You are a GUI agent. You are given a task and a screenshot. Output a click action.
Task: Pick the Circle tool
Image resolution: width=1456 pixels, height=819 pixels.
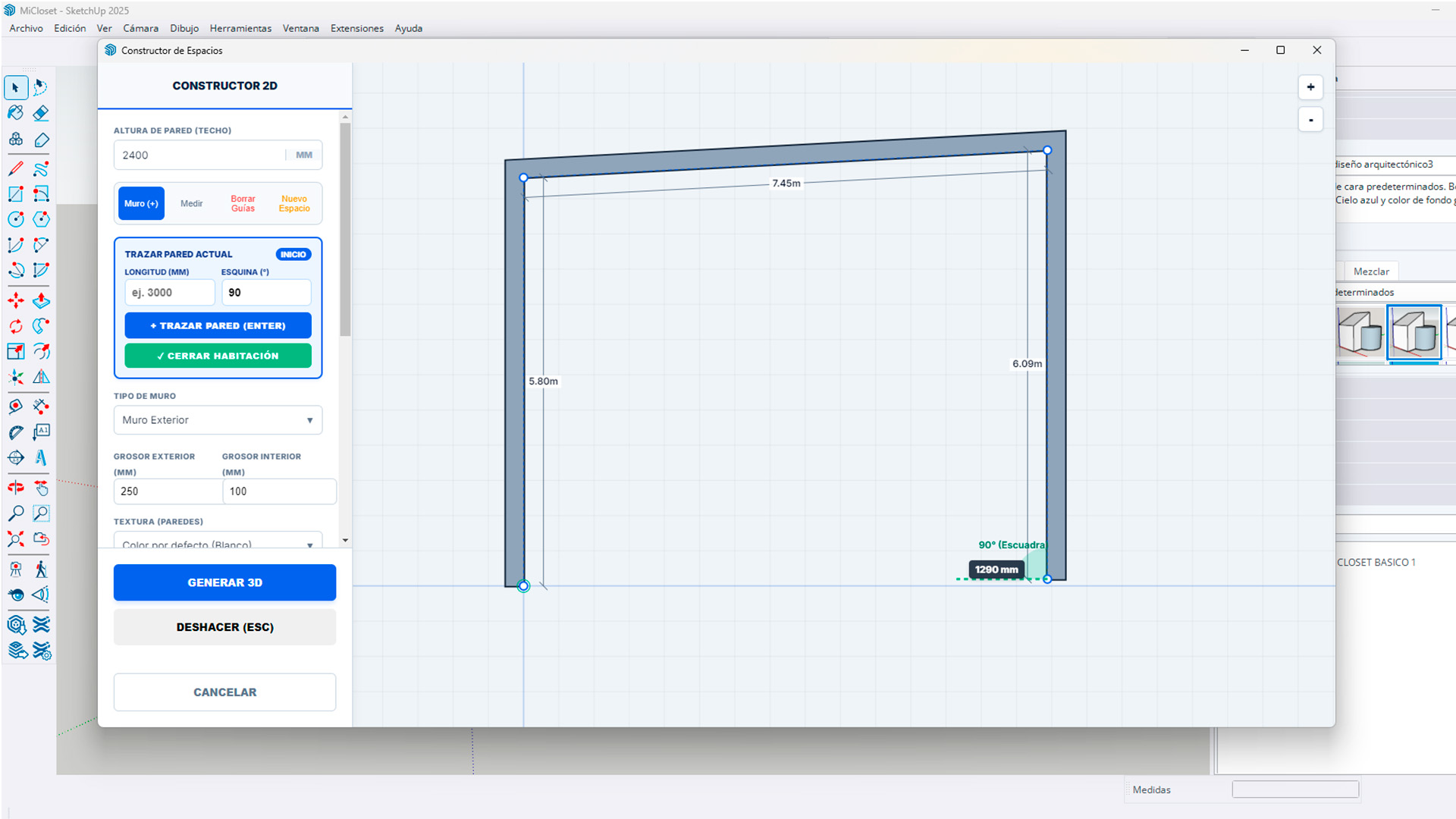click(x=16, y=219)
